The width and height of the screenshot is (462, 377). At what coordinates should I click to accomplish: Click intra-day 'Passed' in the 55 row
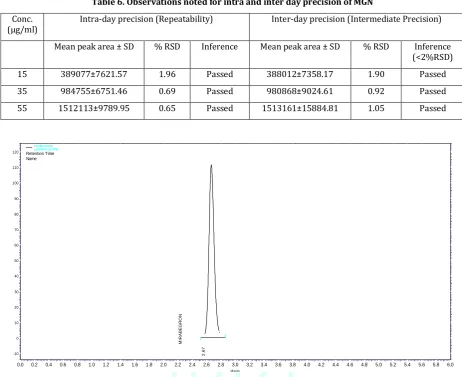220,108
